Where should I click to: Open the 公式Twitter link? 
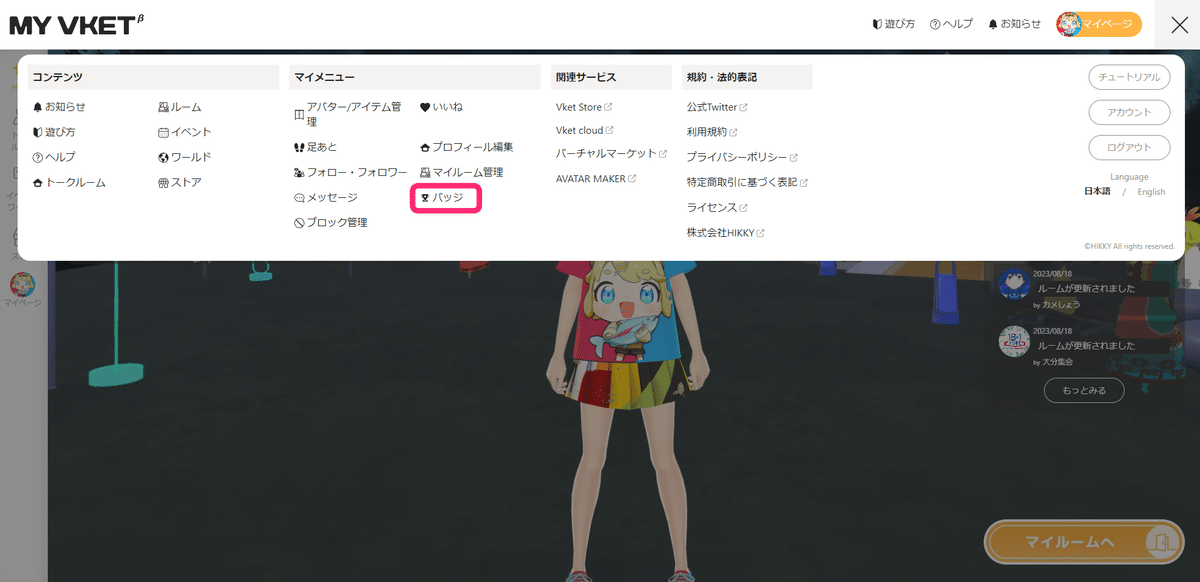coord(717,107)
